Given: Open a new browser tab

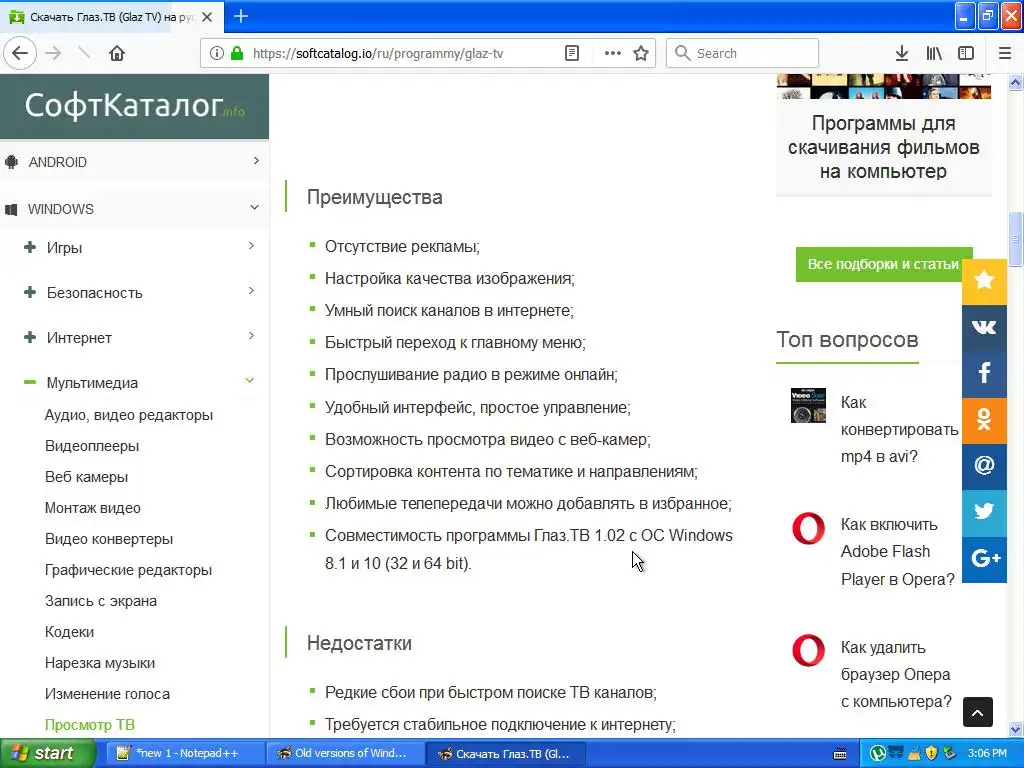Looking at the screenshot, I should [240, 16].
